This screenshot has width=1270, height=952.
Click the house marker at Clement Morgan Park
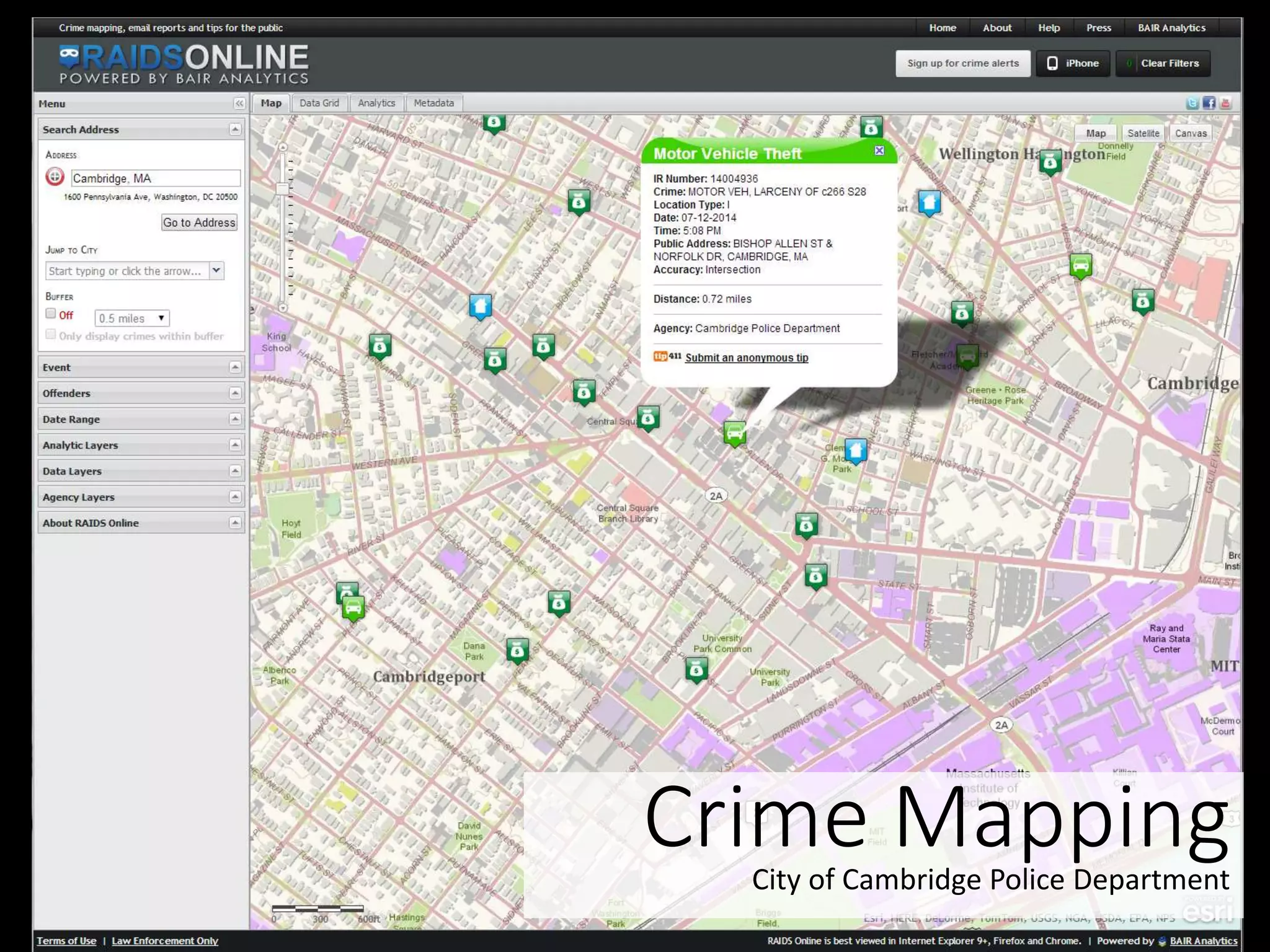pos(856,452)
